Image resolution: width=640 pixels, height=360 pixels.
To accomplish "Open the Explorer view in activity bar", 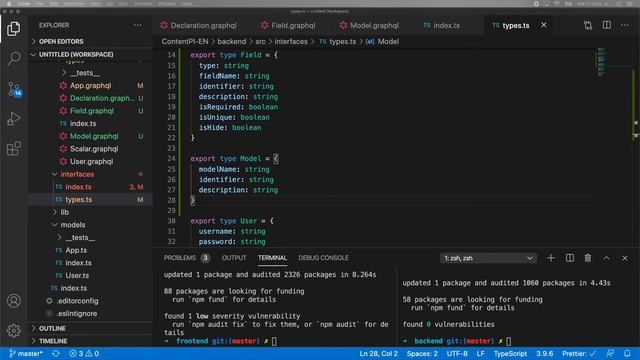I will (x=13, y=29).
